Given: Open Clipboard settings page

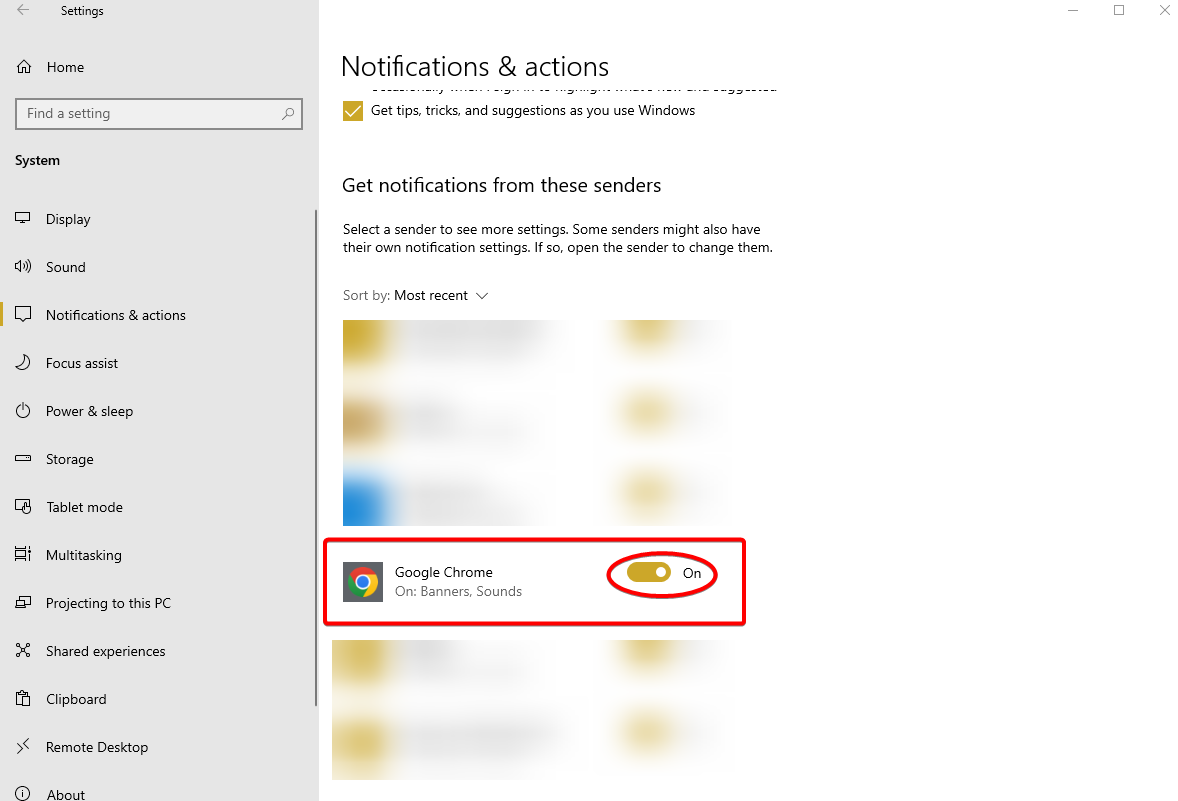Looking at the screenshot, I should pyautogui.click(x=76, y=700).
